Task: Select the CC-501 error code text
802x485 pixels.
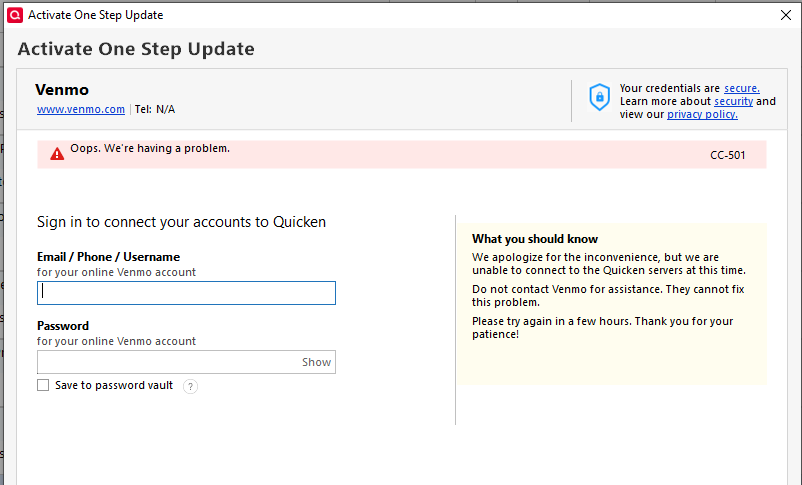Action: pyautogui.click(x=727, y=155)
